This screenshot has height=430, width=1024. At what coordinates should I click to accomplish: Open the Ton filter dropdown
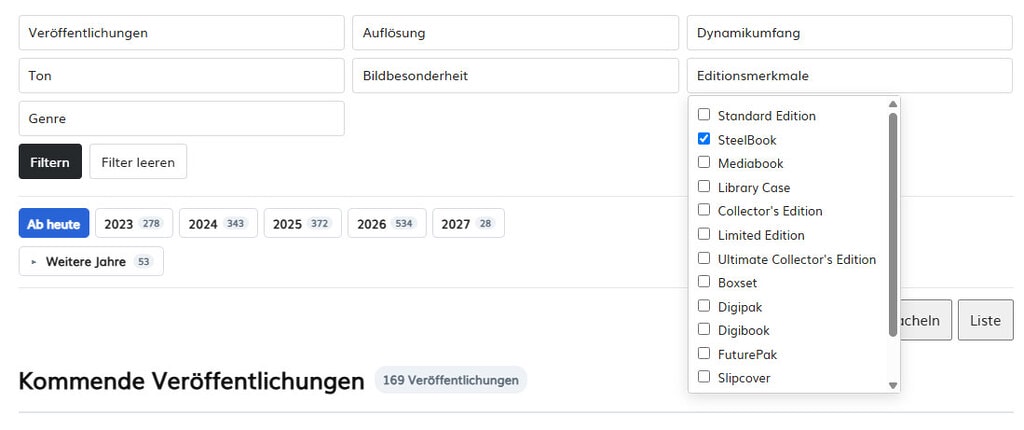(182, 76)
